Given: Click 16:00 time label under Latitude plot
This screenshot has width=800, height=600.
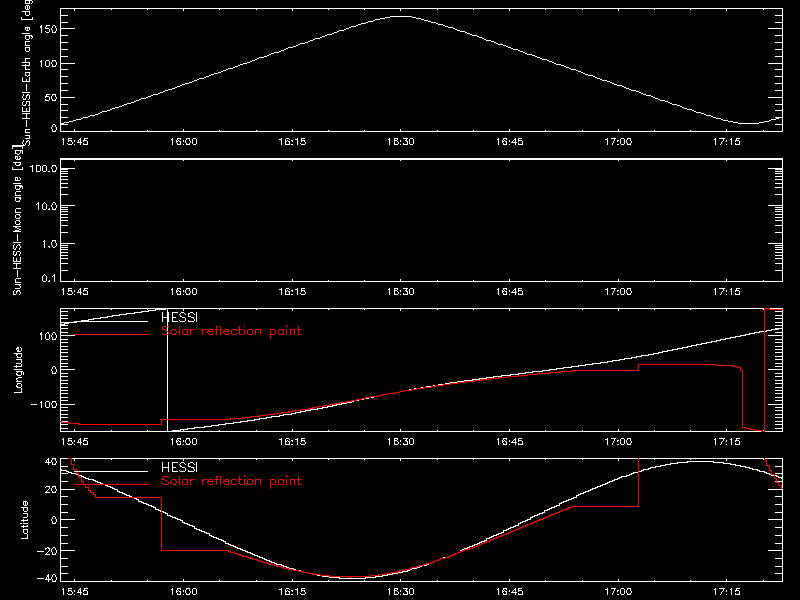Looking at the screenshot, I should 184,592.
